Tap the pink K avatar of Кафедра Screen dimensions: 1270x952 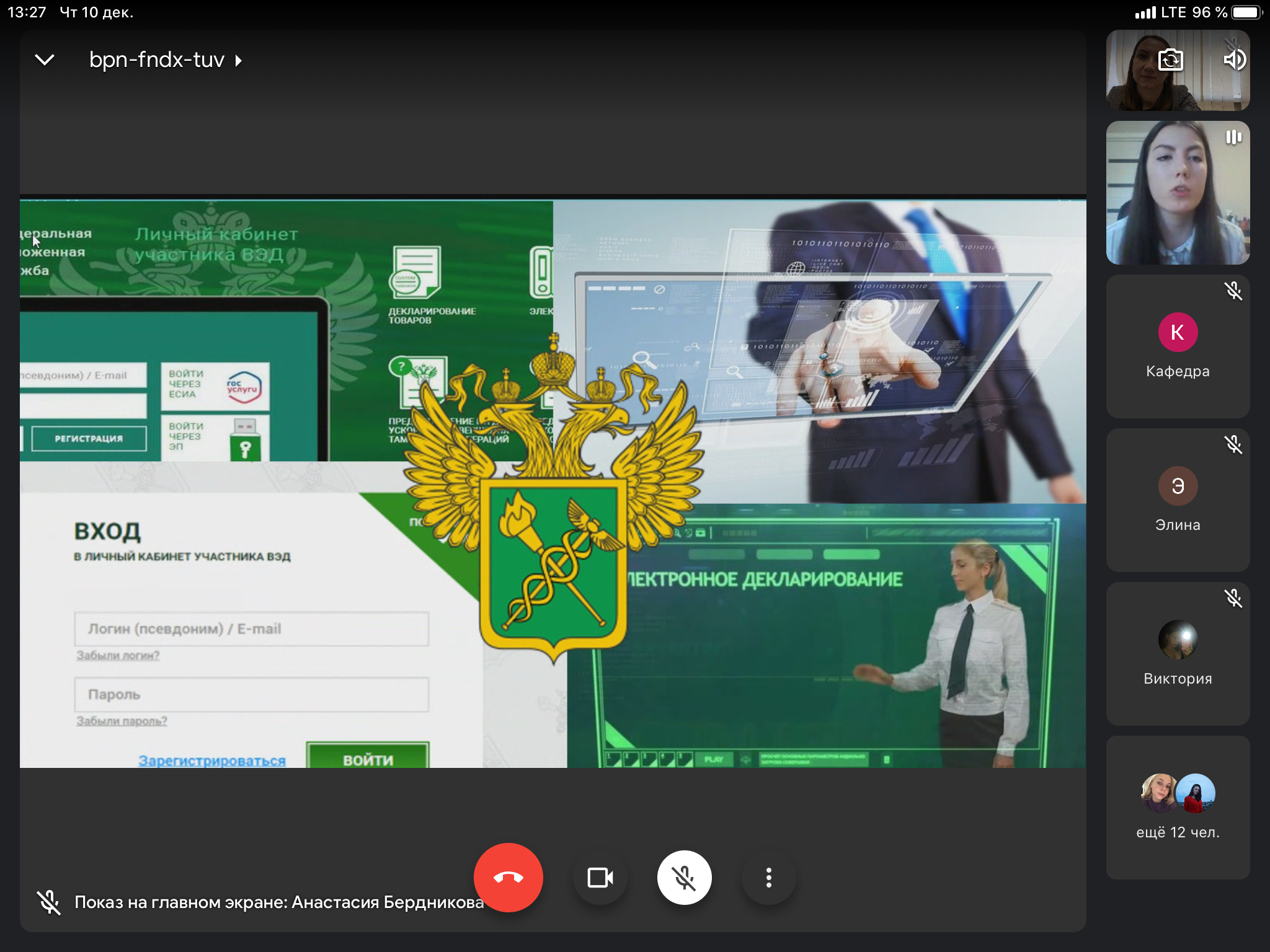[x=1178, y=332]
